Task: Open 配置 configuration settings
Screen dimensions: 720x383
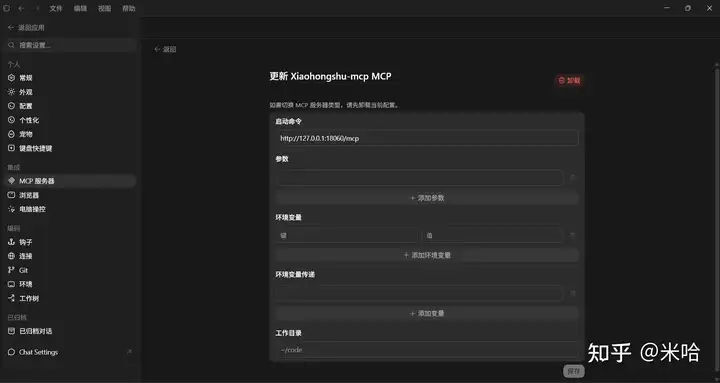Action: point(70,106)
